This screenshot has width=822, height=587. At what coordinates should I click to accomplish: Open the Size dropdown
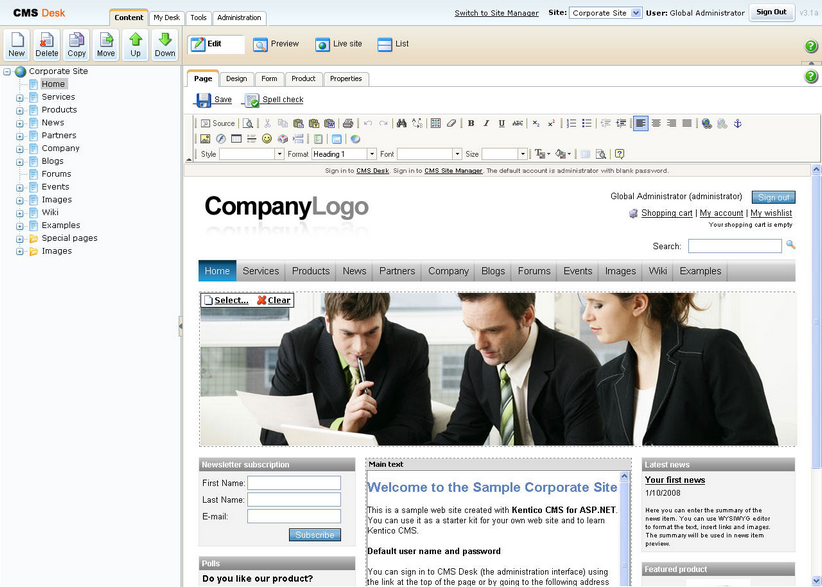pos(504,154)
